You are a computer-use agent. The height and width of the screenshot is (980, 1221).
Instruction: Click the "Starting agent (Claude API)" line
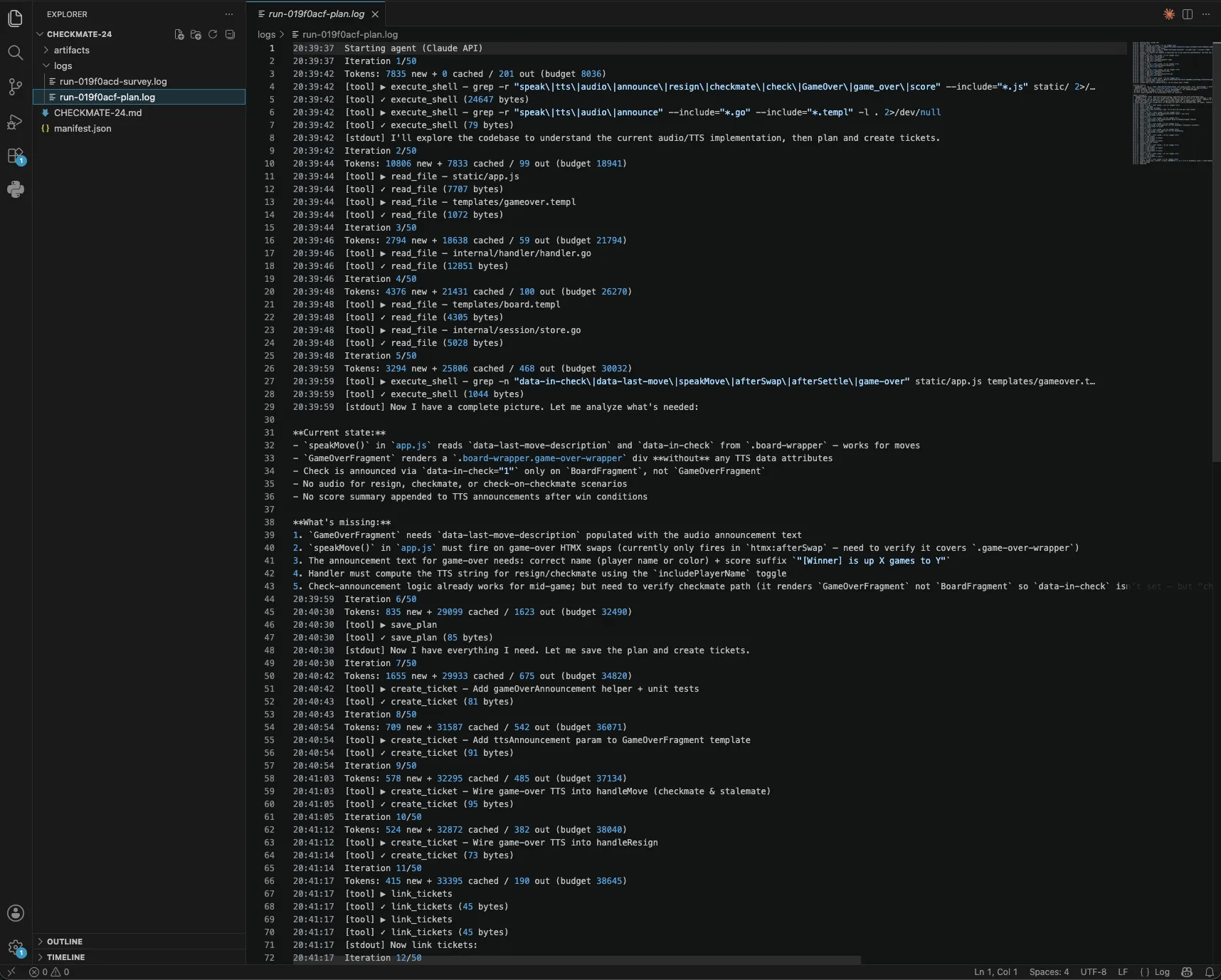click(x=413, y=48)
